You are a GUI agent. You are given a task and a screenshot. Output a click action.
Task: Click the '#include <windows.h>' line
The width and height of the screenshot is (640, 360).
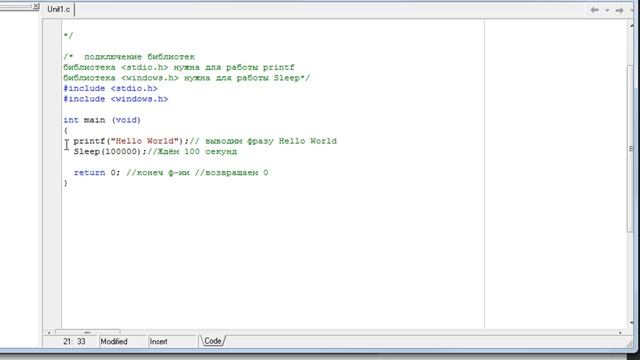click(116, 99)
